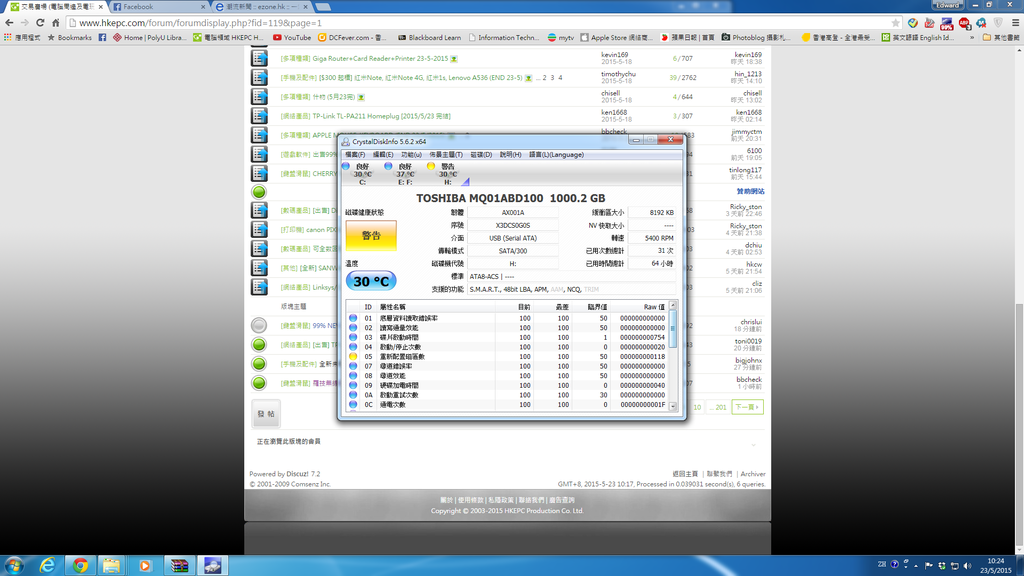Open the Blackboard Learn bookmark
This screenshot has width=1024, height=576.
point(429,38)
